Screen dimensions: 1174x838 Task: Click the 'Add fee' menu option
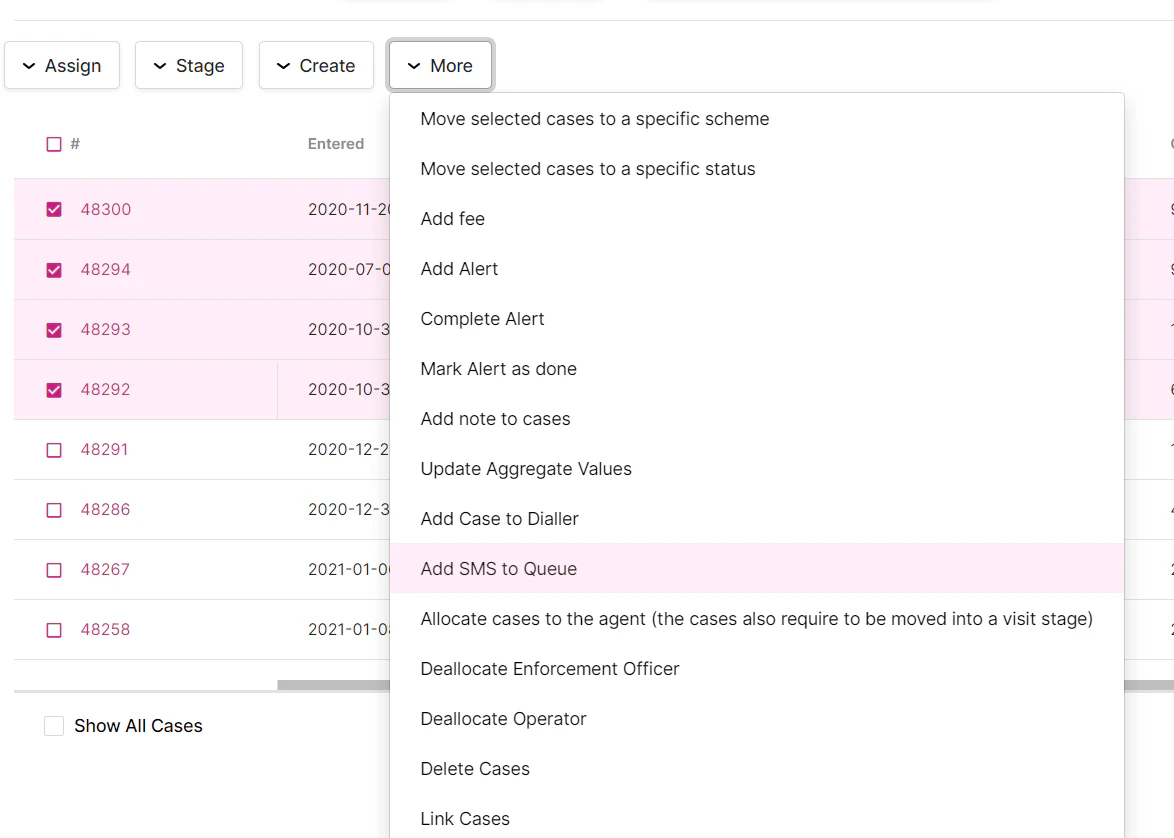click(452, 218)
